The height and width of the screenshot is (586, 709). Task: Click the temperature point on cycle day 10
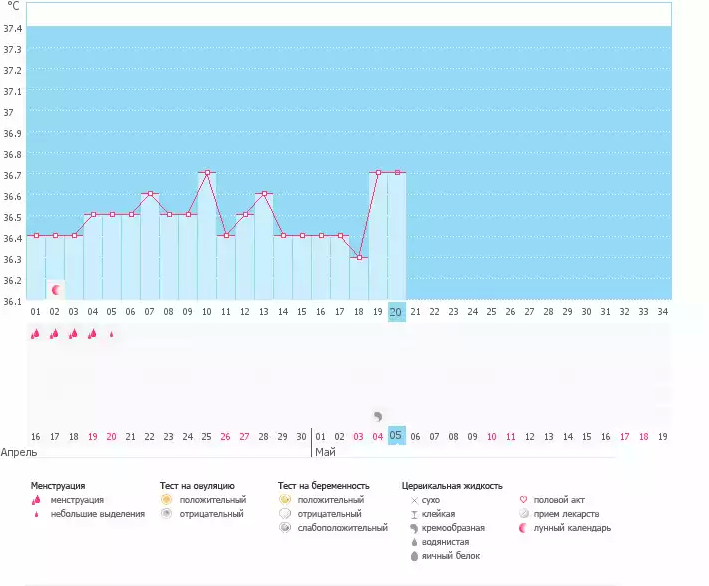coord(207,173)
